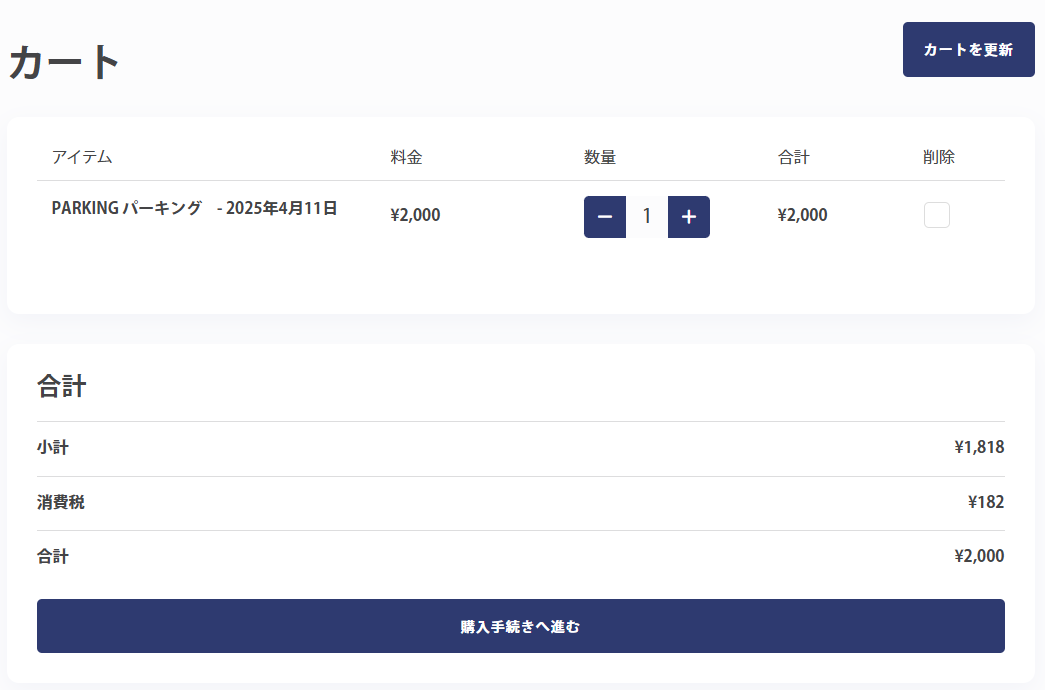Click the カート page heading
The image size is (1045, 690).
(x=65, y=63)
